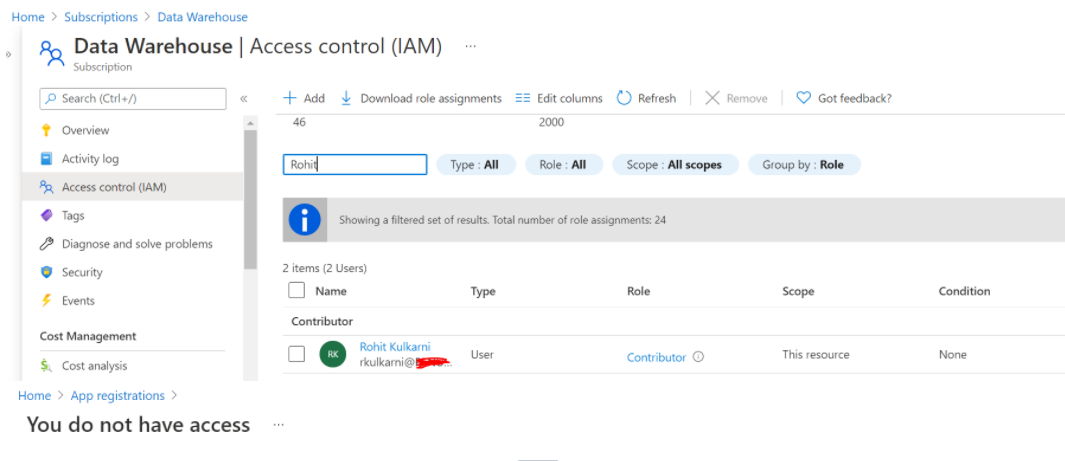This screenshot has width=1065, height=461.
Task: Click the blue information icon in banner
Action: [305, 220]
